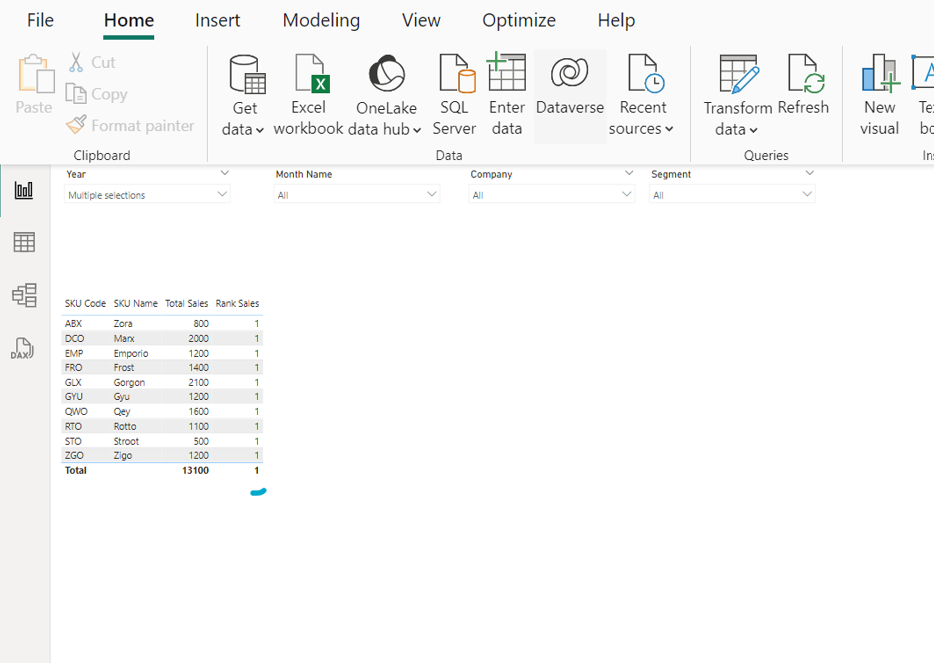Click the Company slicer header chevron
Screen dimensions: 934x663
coord(629,173)
